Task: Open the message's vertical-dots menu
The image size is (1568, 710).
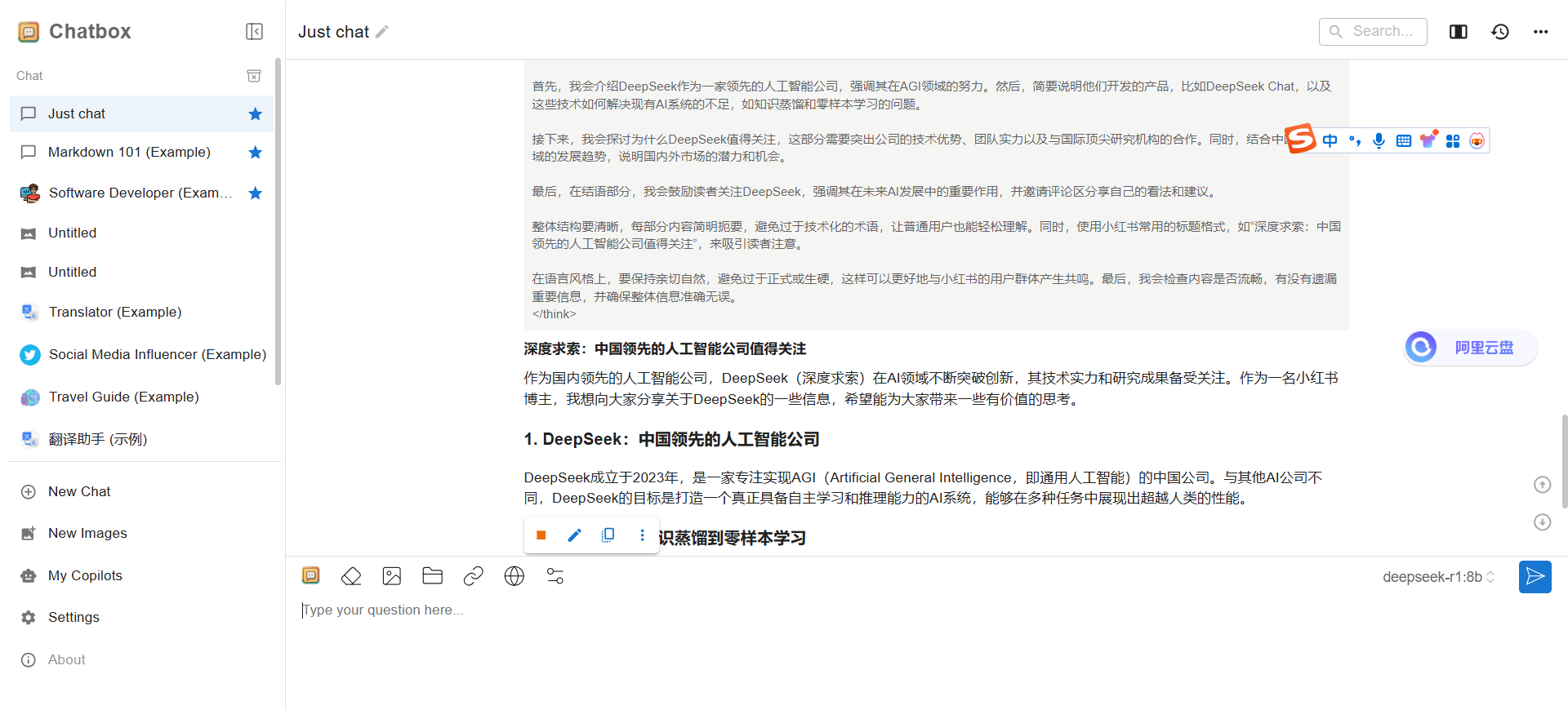Action: [x=642, y=535]
